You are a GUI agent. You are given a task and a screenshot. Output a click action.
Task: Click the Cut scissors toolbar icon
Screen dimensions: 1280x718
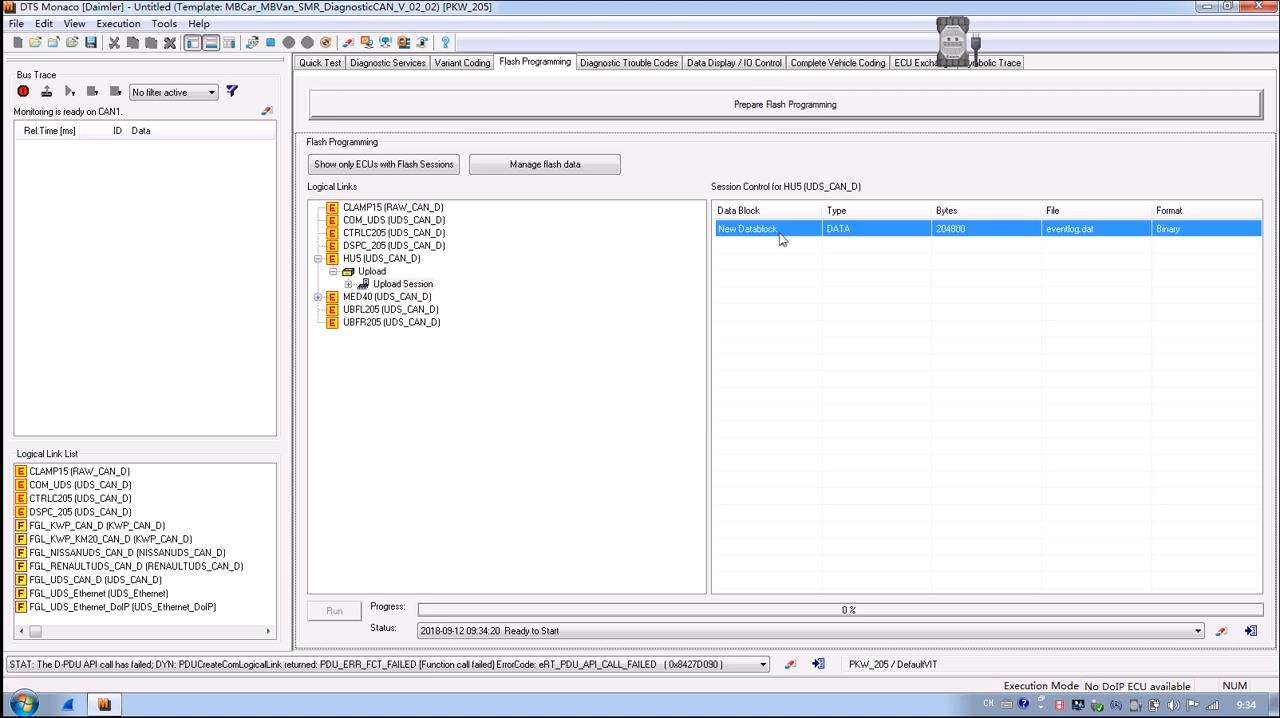(x=114, y=43)
